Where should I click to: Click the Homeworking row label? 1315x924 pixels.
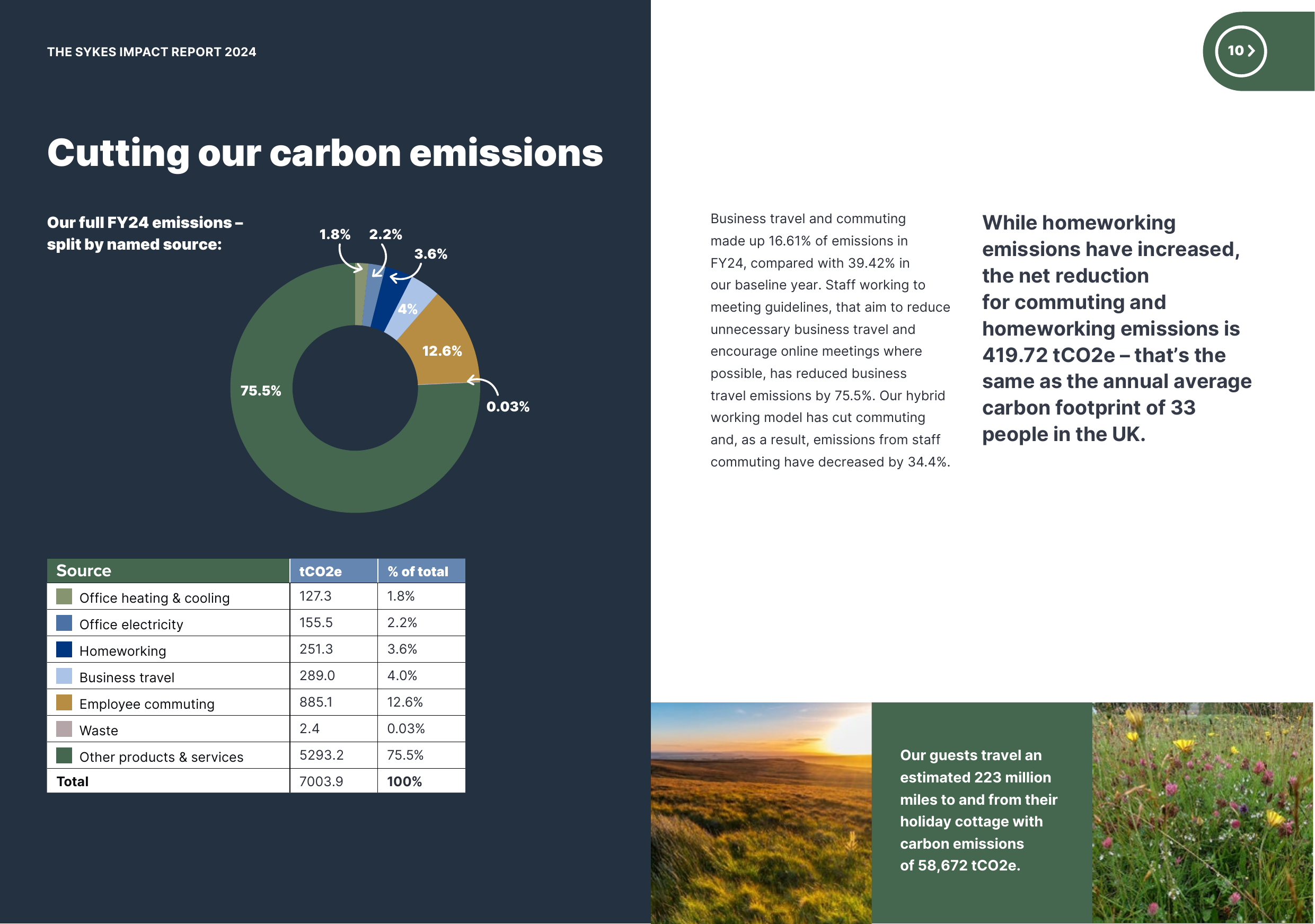[x=122, y=652]
